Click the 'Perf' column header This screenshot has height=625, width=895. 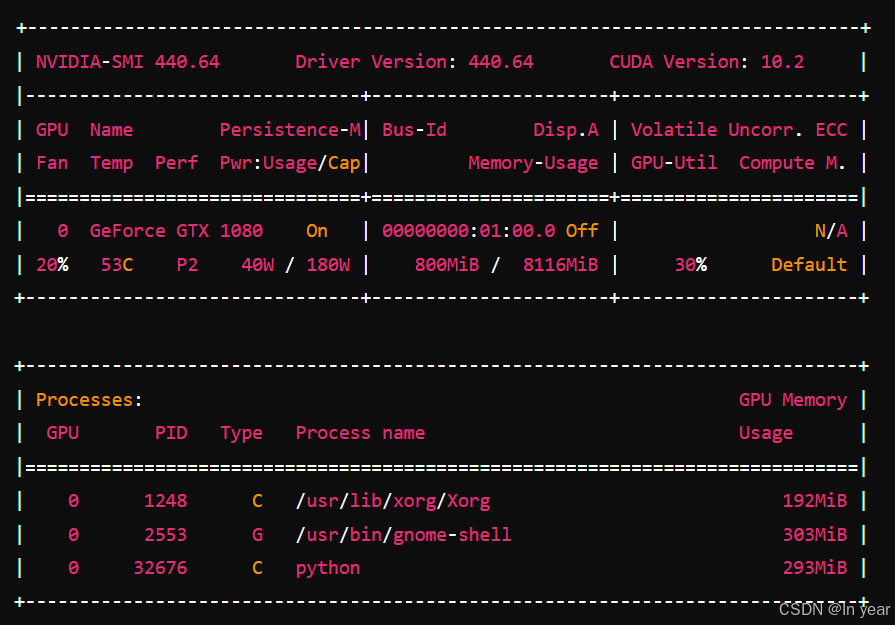pyautogui.click(x=176, y=163)
